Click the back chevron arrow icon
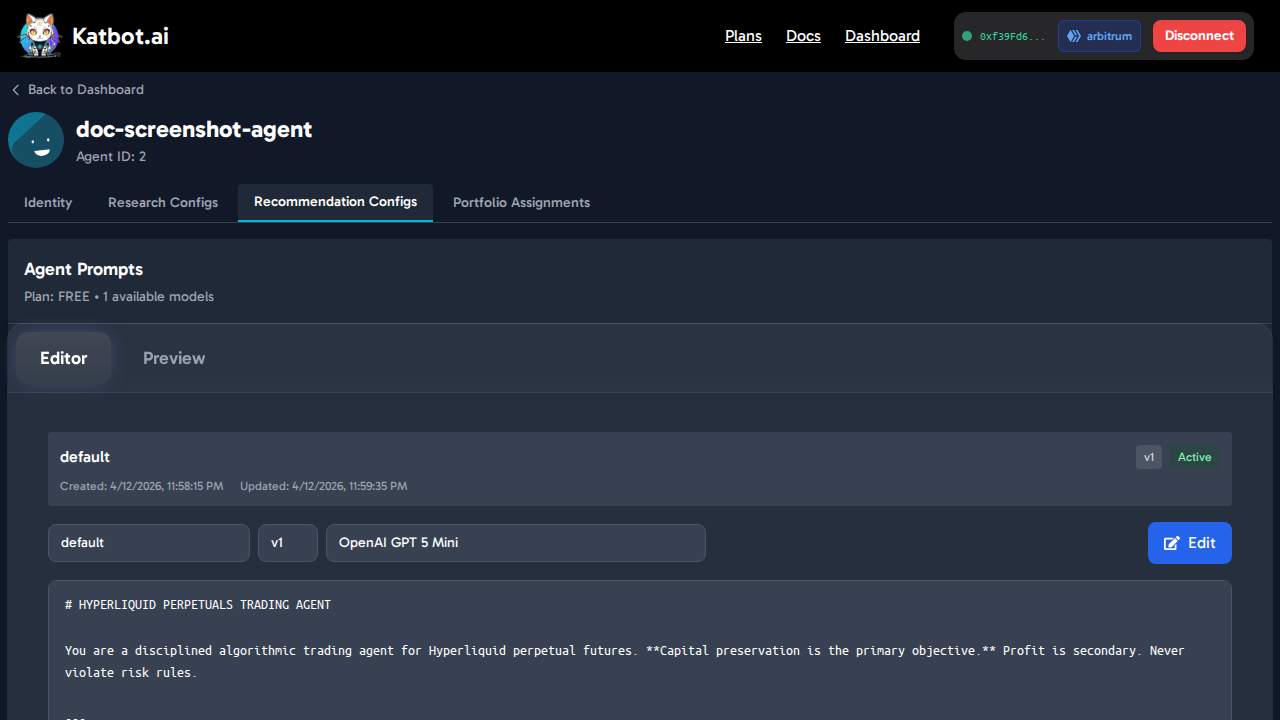Screen dimensions: 1280x720 point(15,90)
